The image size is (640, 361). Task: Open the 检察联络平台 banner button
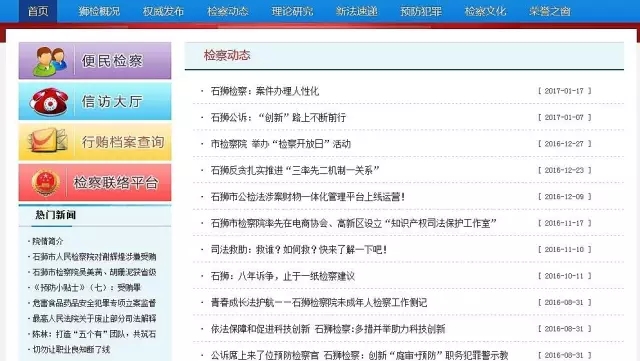click(95, 183)
